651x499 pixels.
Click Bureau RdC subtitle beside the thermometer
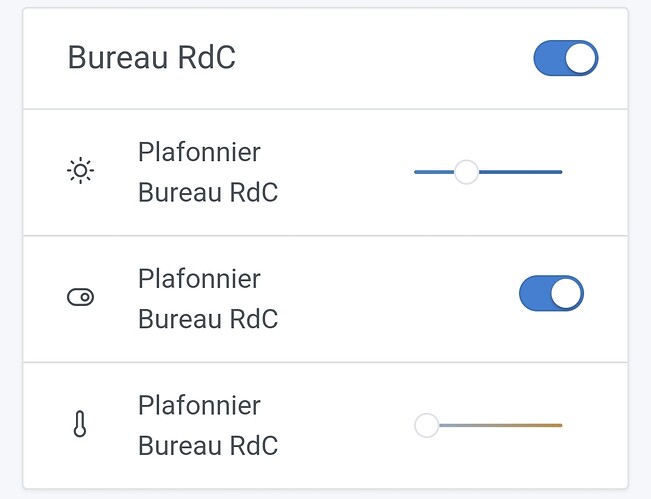click(208, 445)
